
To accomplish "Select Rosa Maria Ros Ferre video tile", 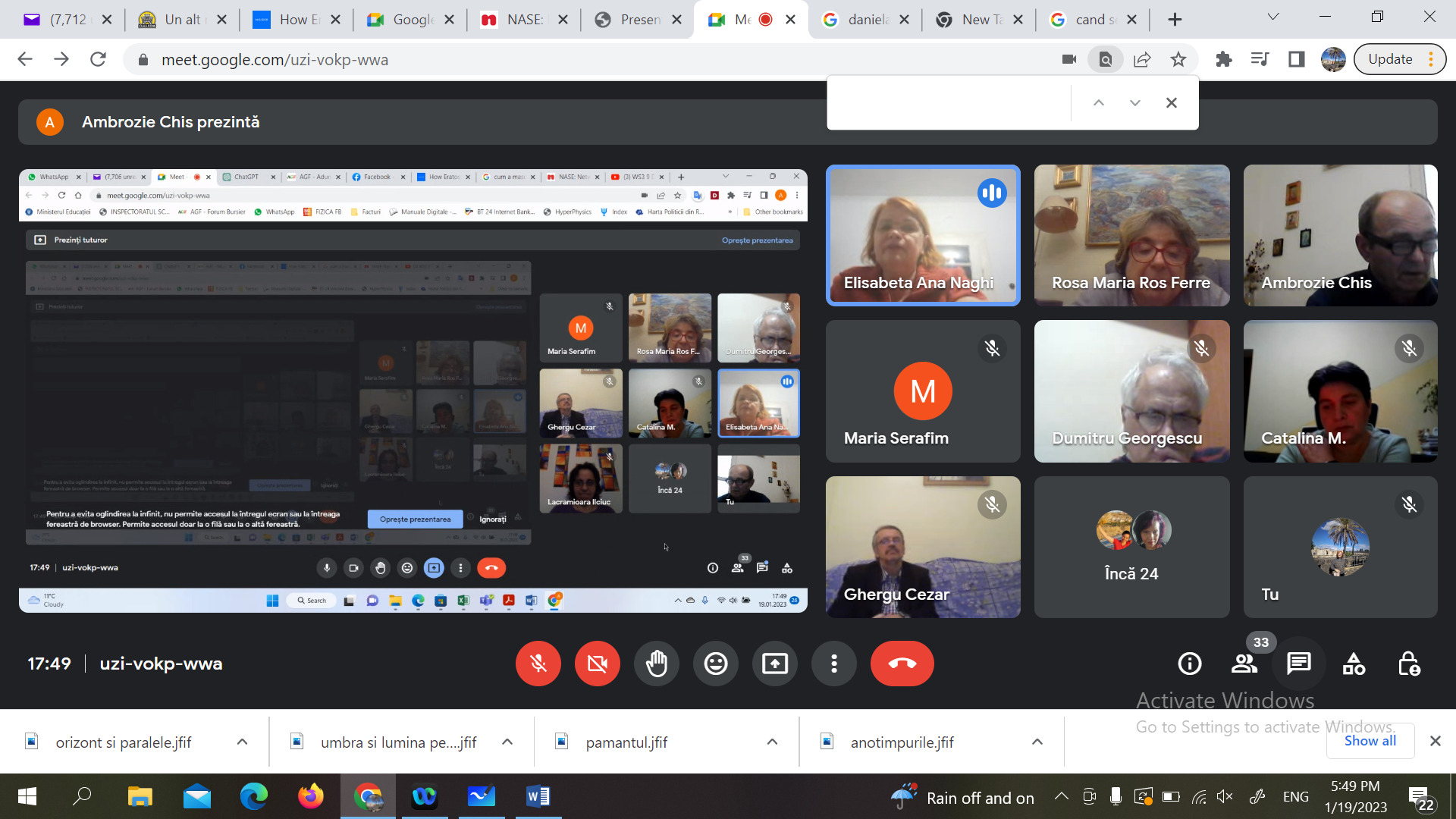I will (x=1131, y=236).
